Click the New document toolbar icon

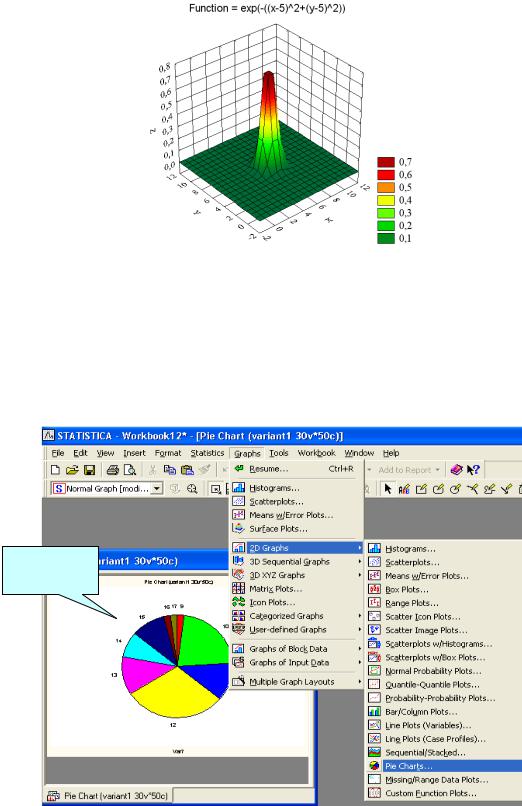click(x=55, y=469)
